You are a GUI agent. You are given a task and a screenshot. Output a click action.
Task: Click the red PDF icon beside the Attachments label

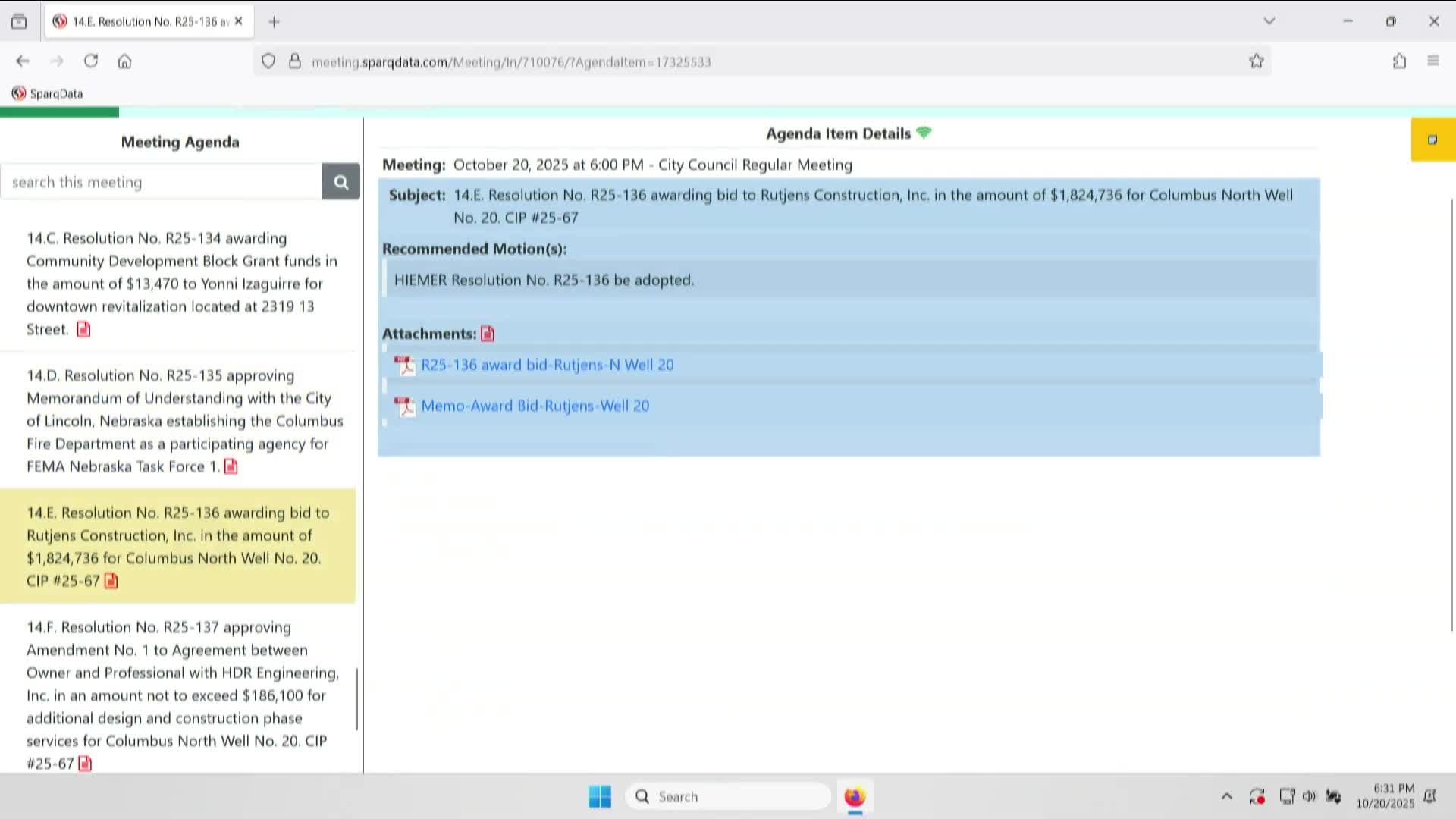pyautogui.click(x=488, y=334)
